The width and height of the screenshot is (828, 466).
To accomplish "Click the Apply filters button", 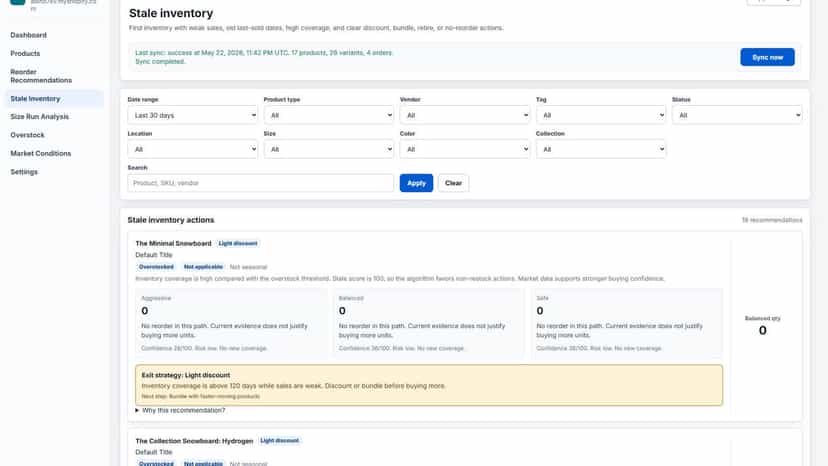I will [416, 183].
